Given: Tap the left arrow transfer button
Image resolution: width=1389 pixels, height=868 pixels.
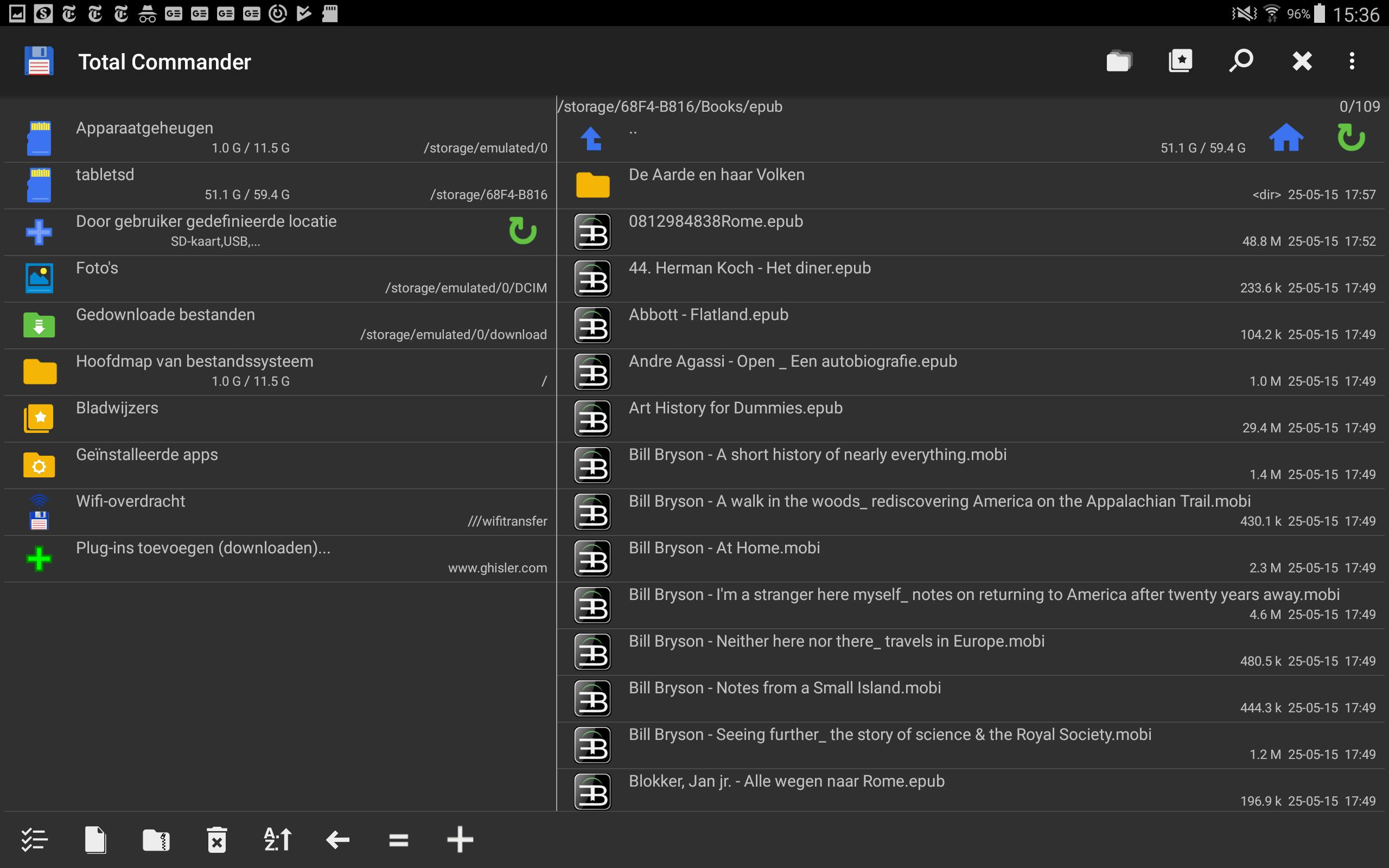Looking at the screenshot, I should (338, 840).
